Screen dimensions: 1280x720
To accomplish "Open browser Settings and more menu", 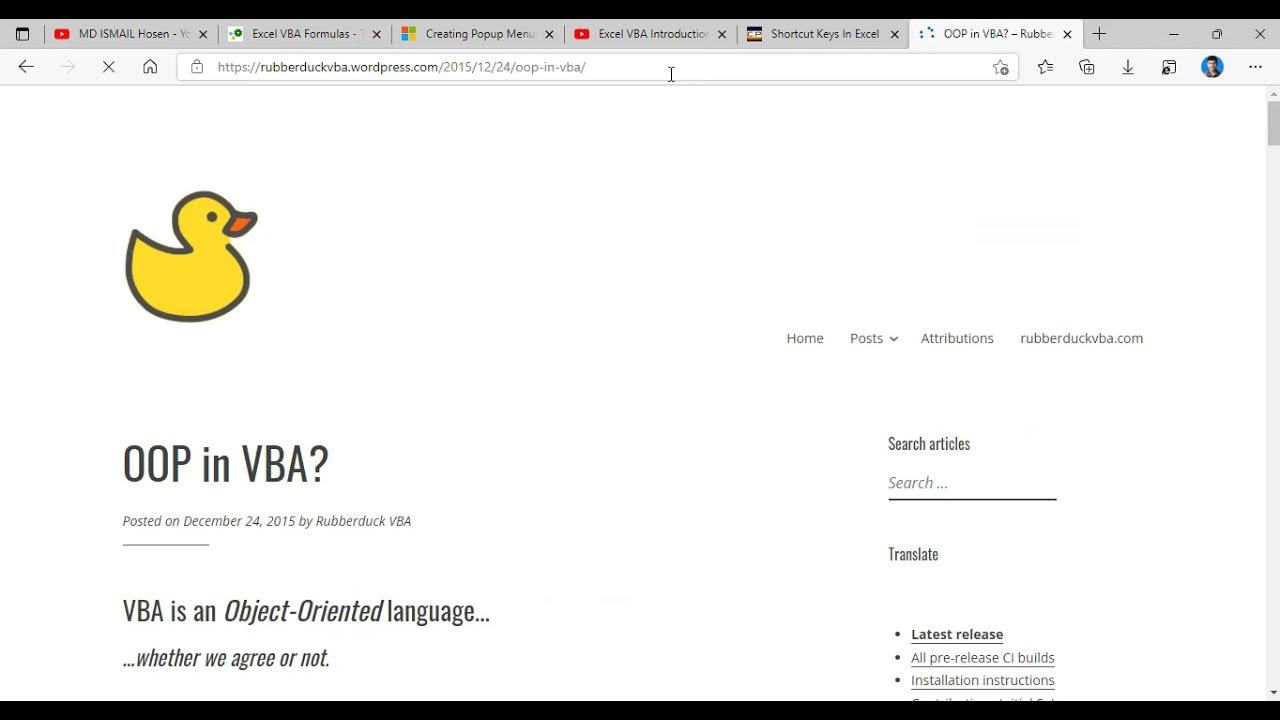I will point(1256,67).
